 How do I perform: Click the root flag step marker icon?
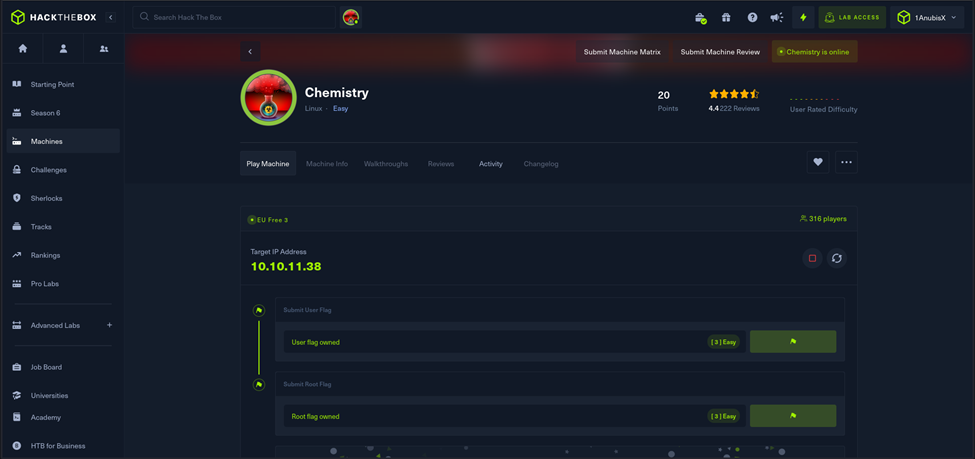(259, 385)
